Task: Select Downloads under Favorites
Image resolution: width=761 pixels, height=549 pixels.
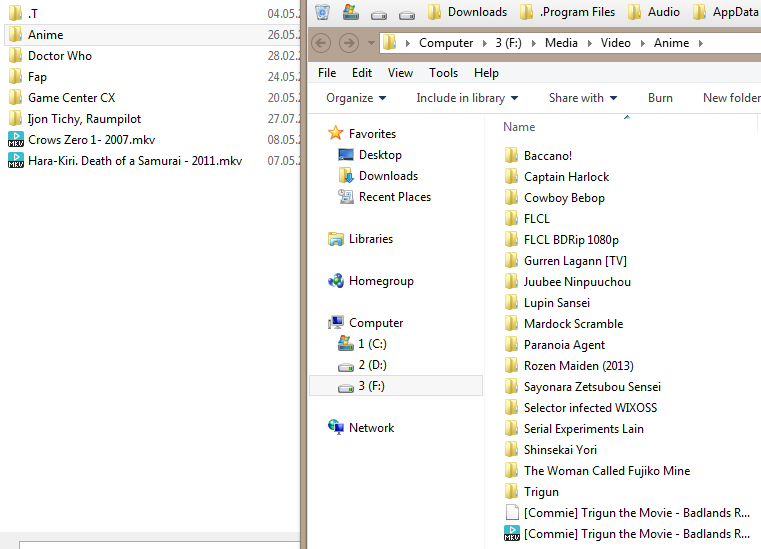Action: [378, 176]
